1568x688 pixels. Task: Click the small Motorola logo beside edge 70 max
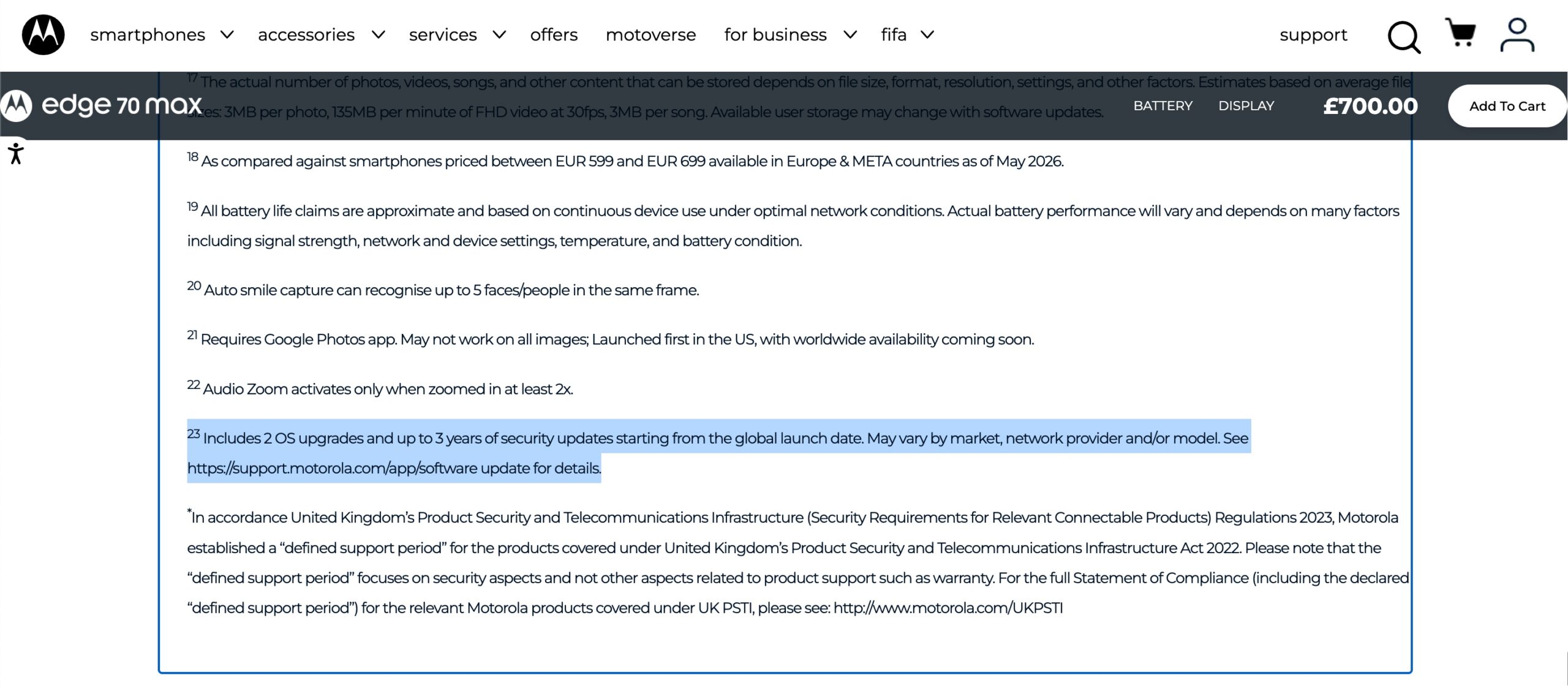coord(17,105)
